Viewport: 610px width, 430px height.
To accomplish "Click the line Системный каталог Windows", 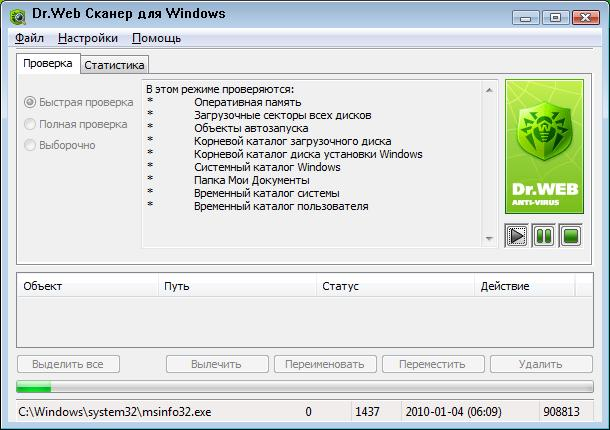I will point(267,167).
